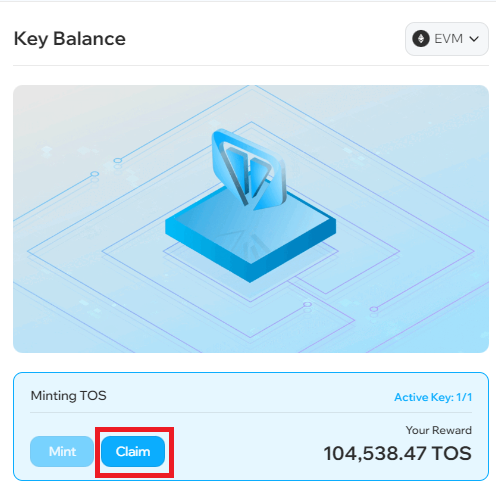
Task: Expand the chevron arrow beside EVM
Action: (x=474, y=39)
